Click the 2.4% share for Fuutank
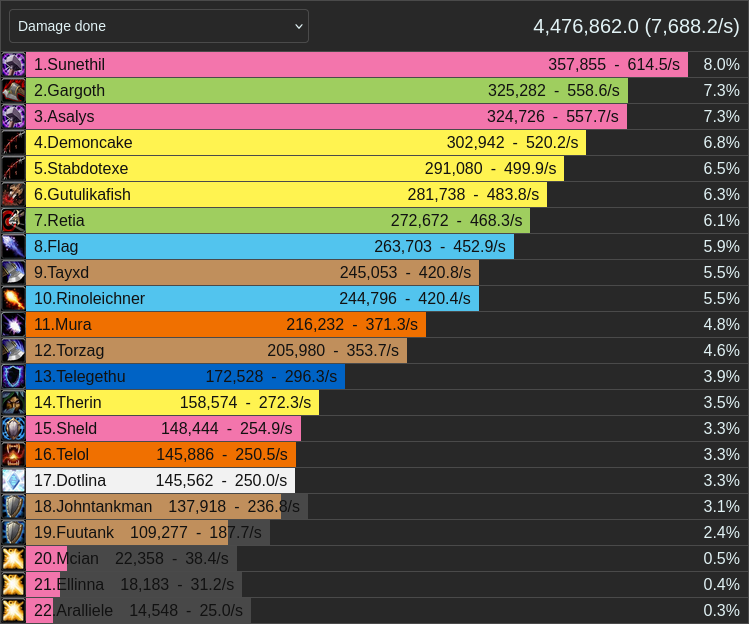This screenshot has height=624, width=749. (x=721, y=532)
